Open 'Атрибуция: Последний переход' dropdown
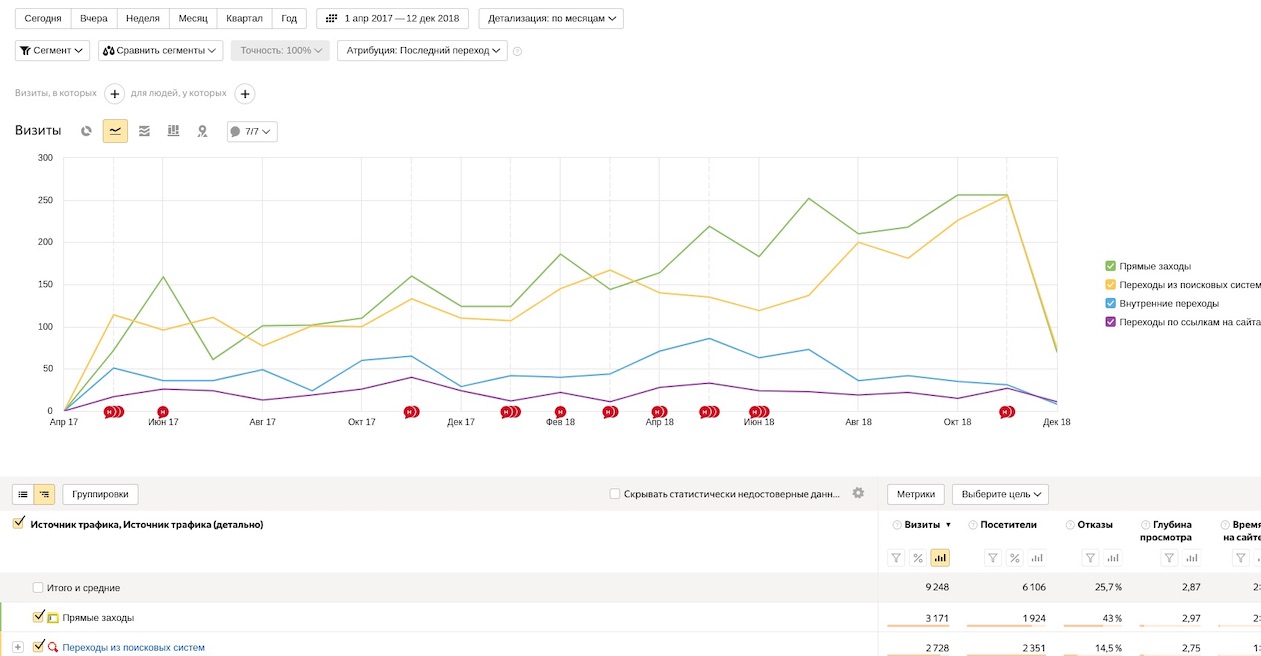The width and height of the screenshot is (1261, 656). 422,50
